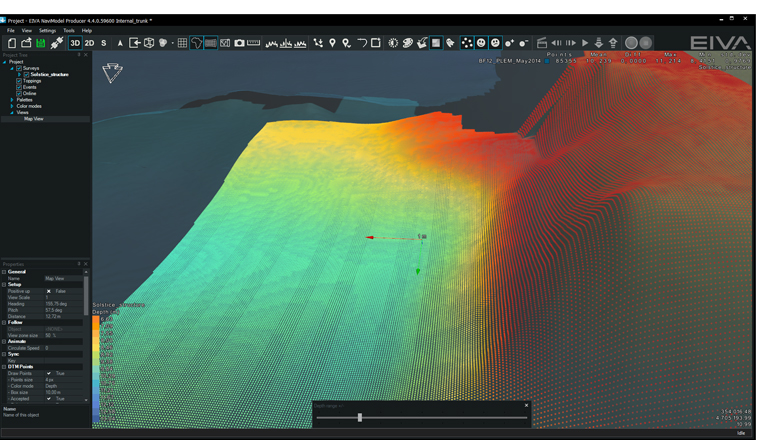This screenshot has width=780, height=440.
Task: Collapse the Setup properties section
Action: (x=4, y=284)
